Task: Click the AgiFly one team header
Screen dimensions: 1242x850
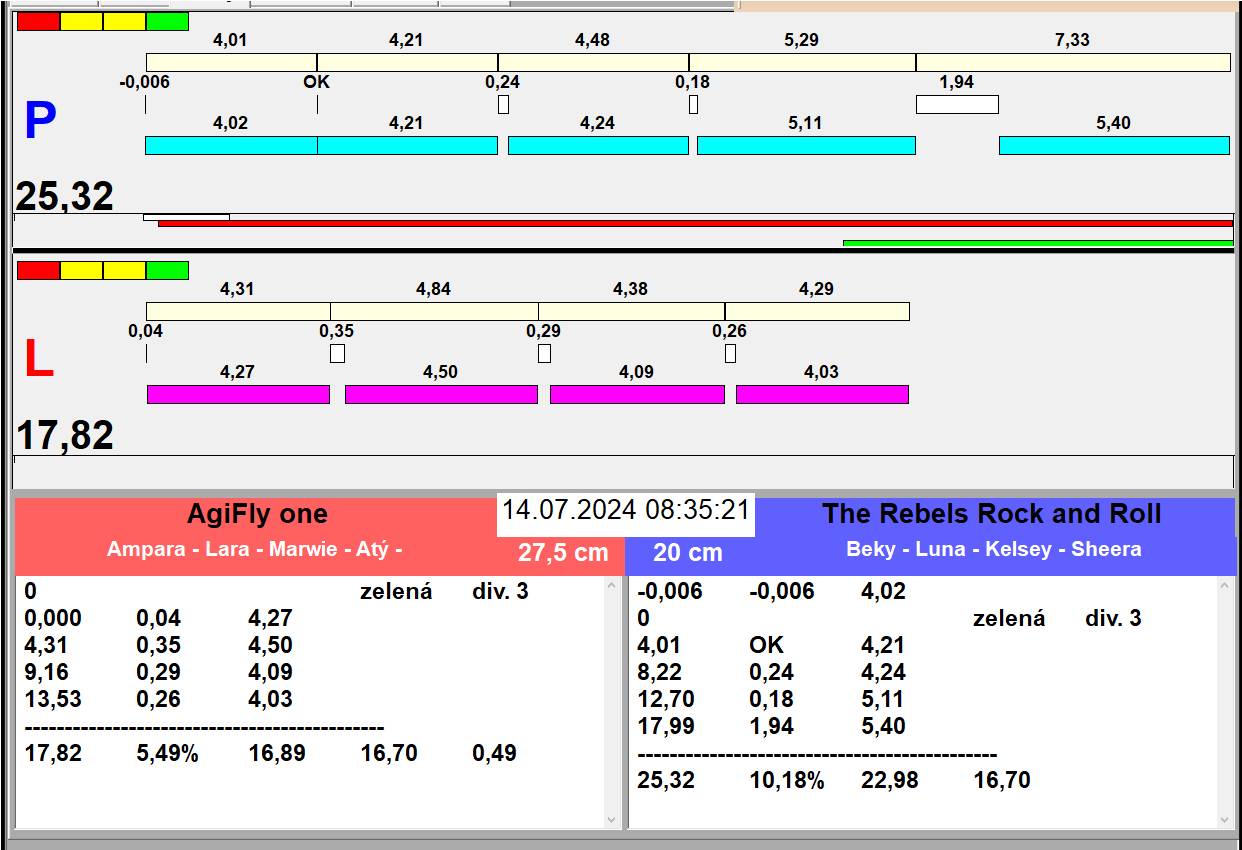Action: pos(257,514)
